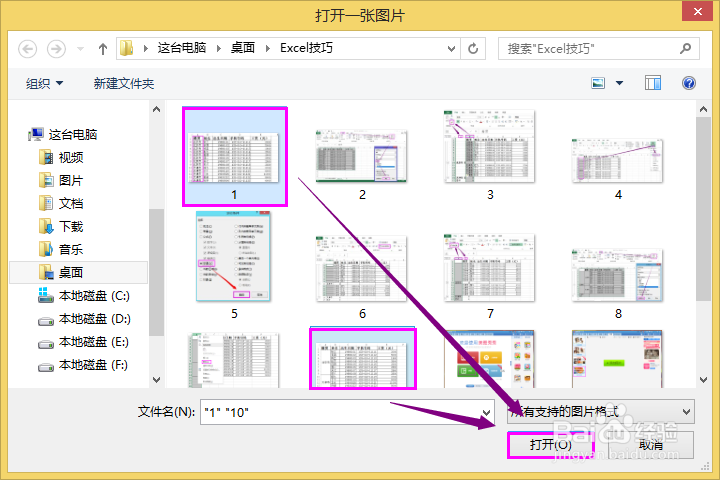Select image thumbnail 1
This screenshot has height=480, width=720.
(x=235, y=157)
